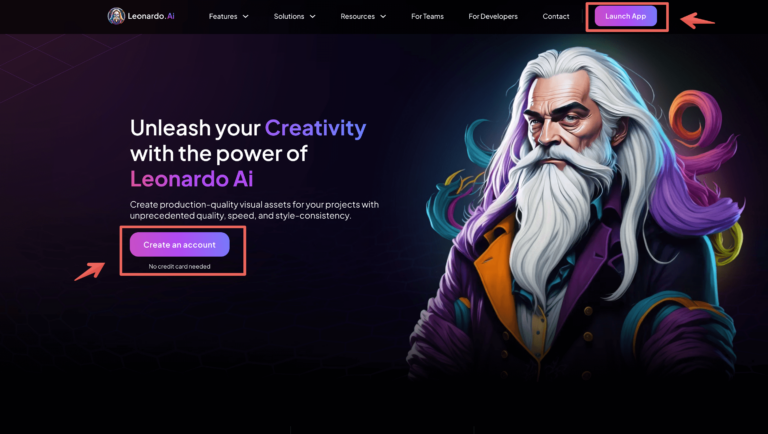
Task: Open the Features menu
Action: [x=223, y=16]
